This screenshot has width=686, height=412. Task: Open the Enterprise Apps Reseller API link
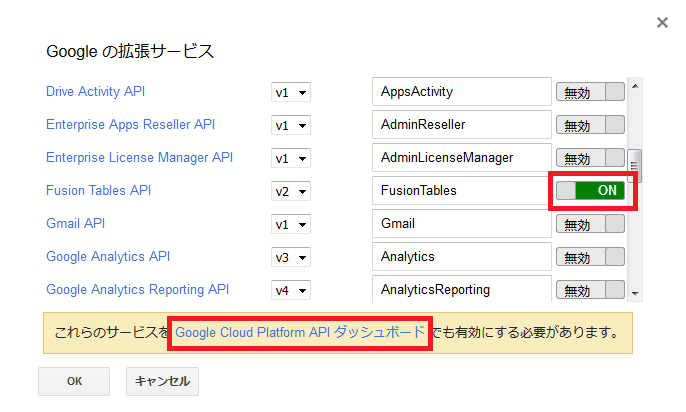click(x=130, y=125)
